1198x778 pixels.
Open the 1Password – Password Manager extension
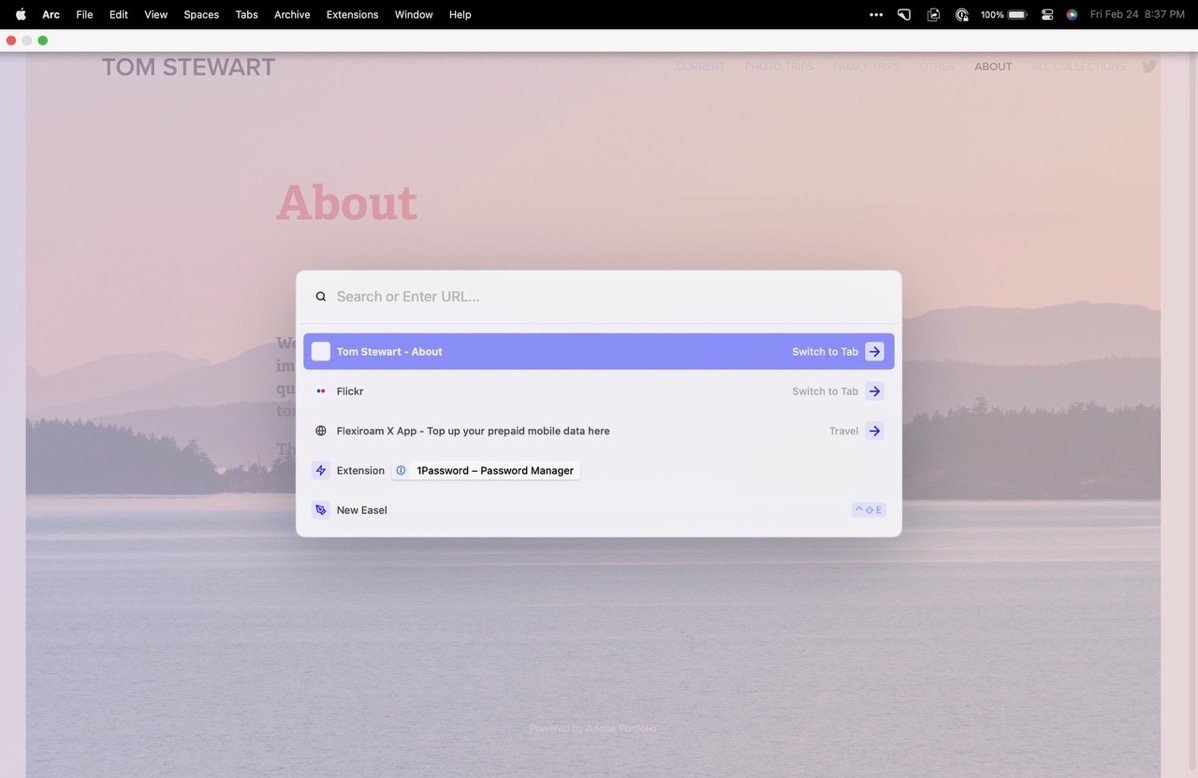[486, 471]
